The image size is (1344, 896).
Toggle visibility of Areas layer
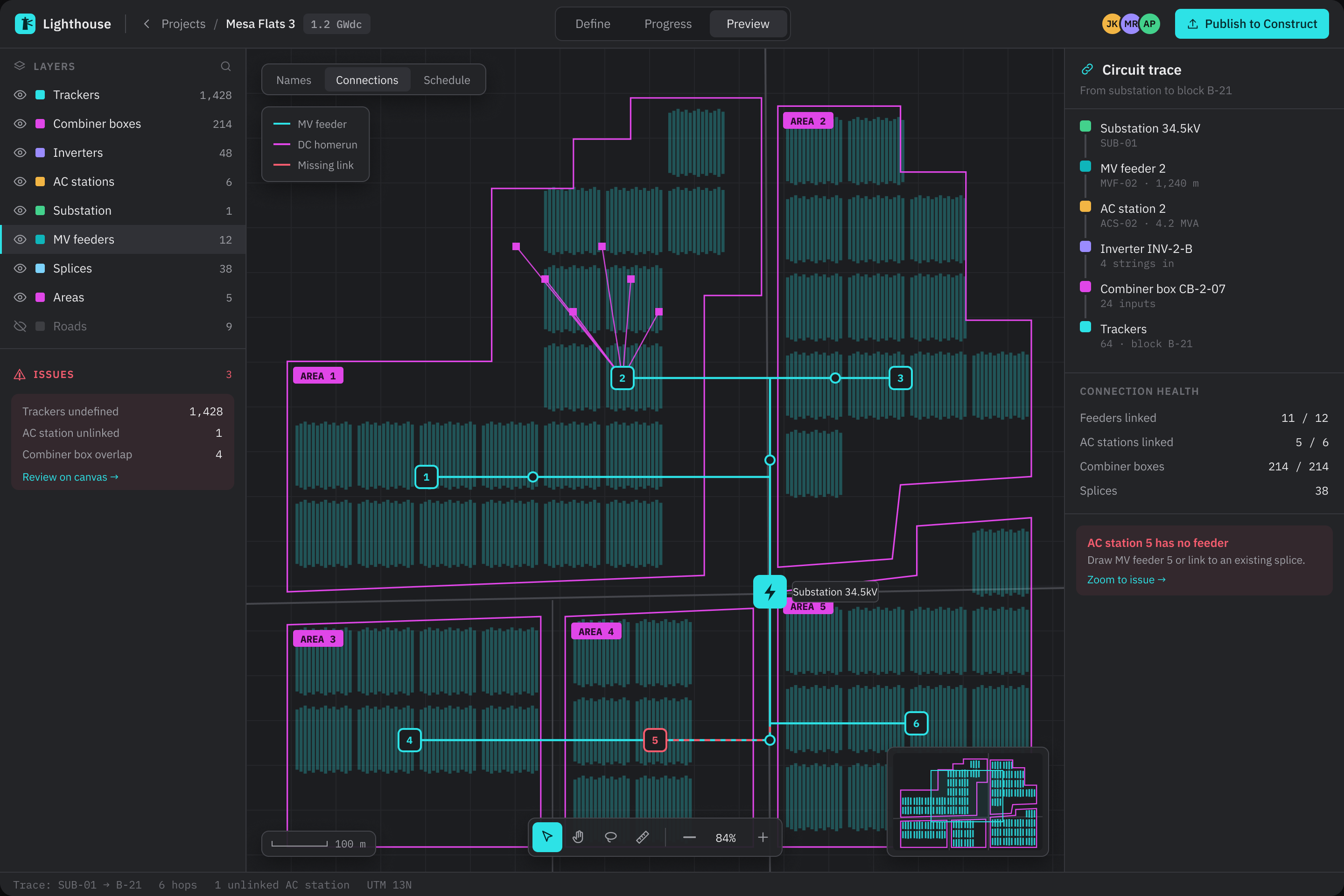click(x=20, y=297)
